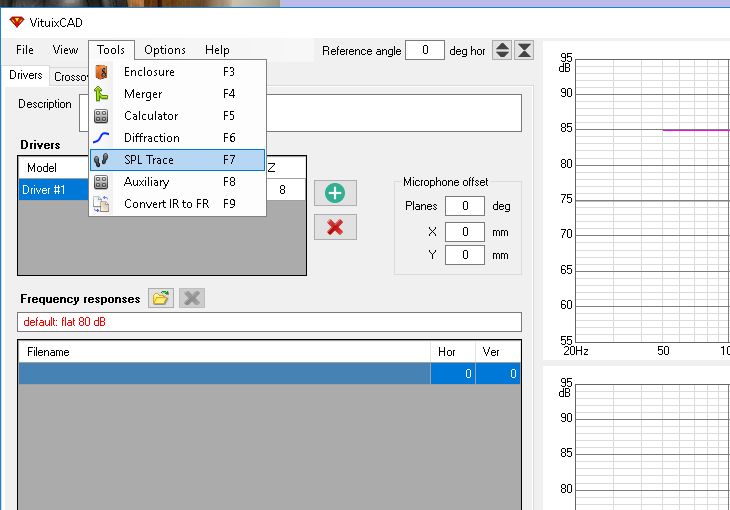Click the Hor column header
This screenshot has width=730, height=510.
(453, 352)
